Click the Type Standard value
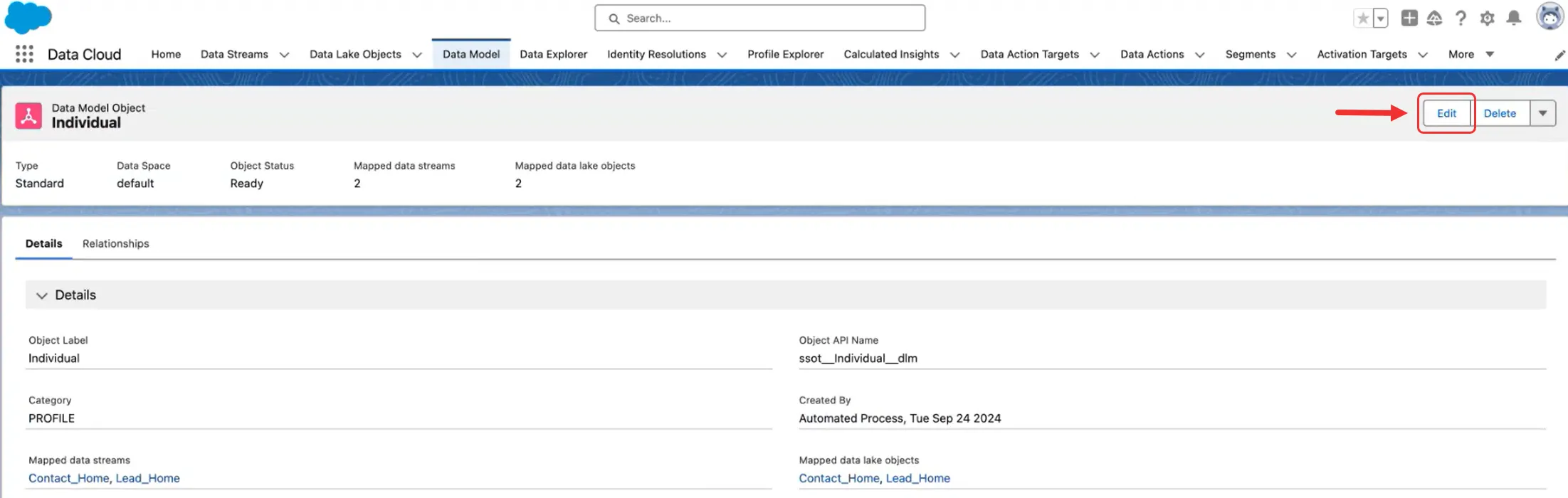The width and height of the screenshot is (1568, 498). click(39, 183)
